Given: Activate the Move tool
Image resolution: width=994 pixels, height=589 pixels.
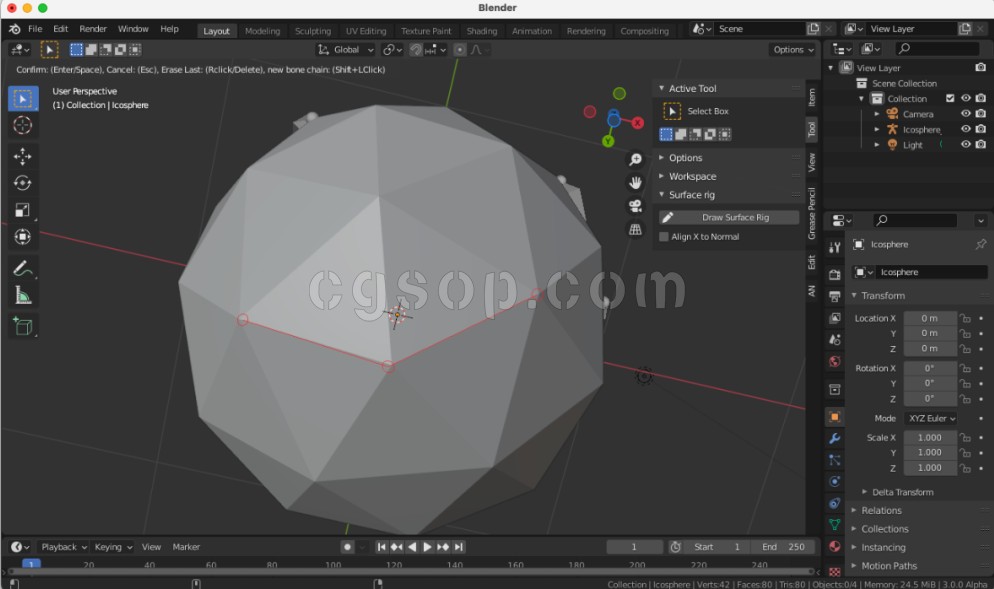Looking at the screenshot, I should coord(23,157).
